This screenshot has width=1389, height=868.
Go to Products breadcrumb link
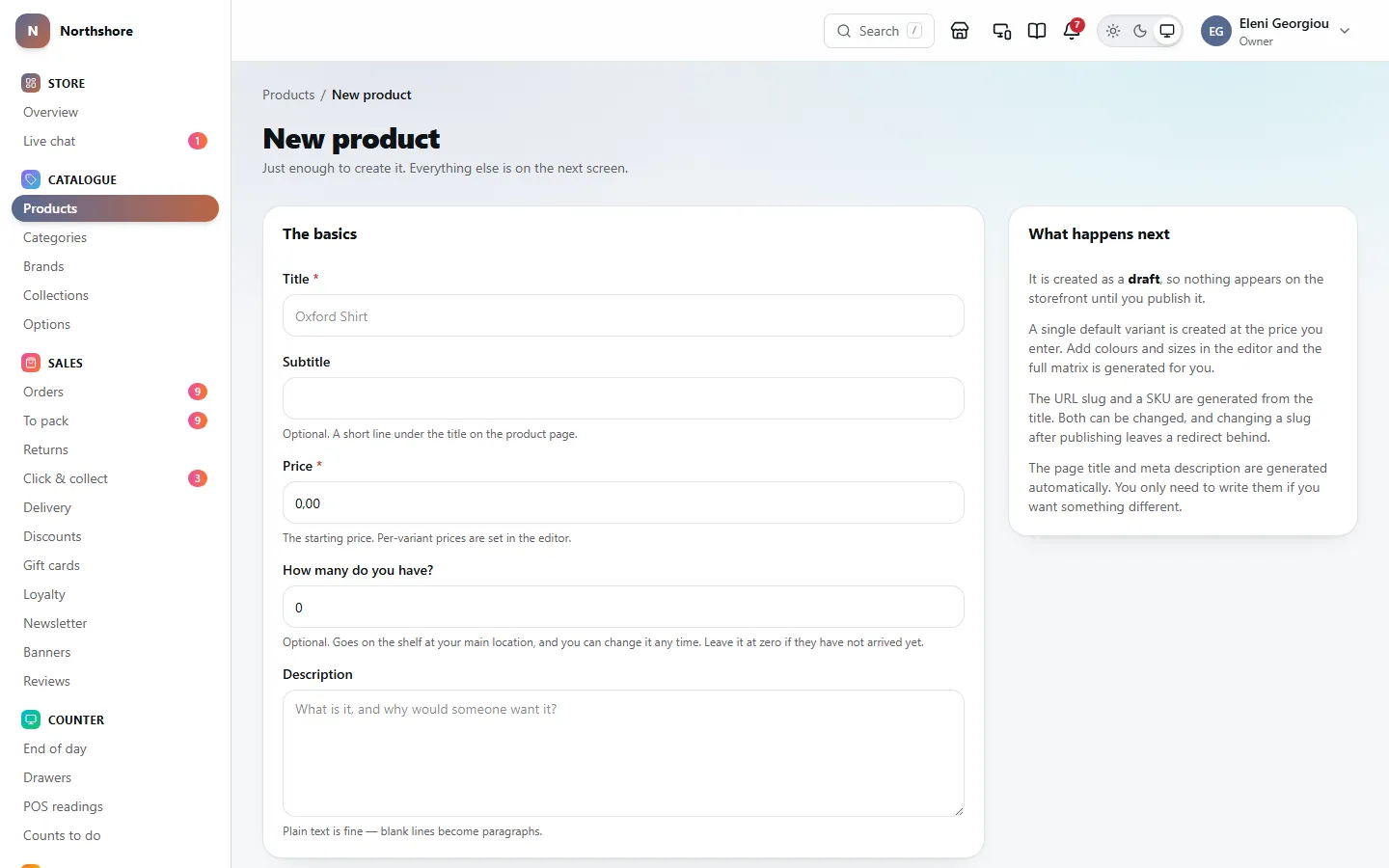pyautogui.click(x=288, y=95)
